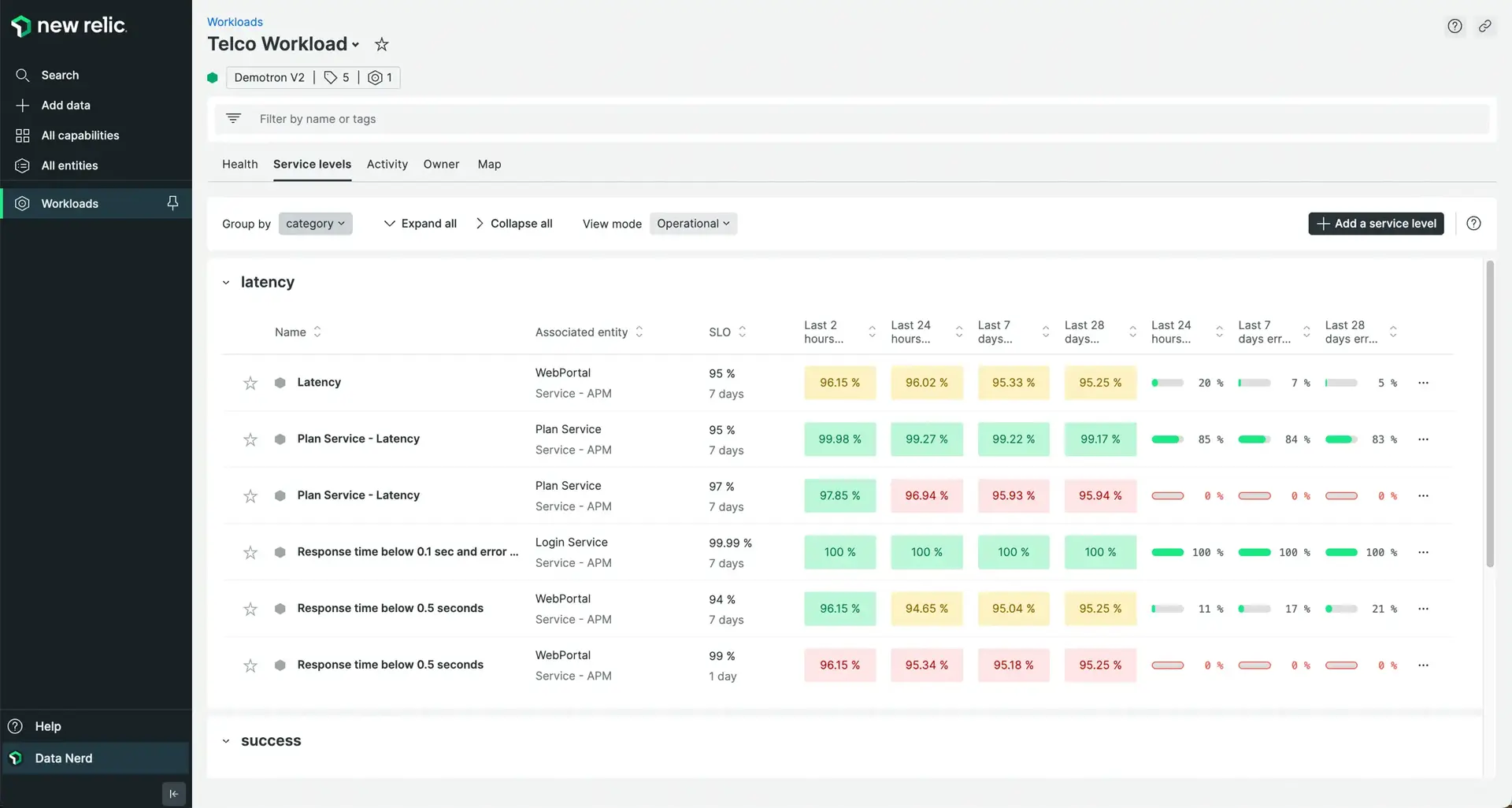Click the help question mark icon at top right
The height and width of the screenshot is (808, 1512).
[x=1455, y=26]
